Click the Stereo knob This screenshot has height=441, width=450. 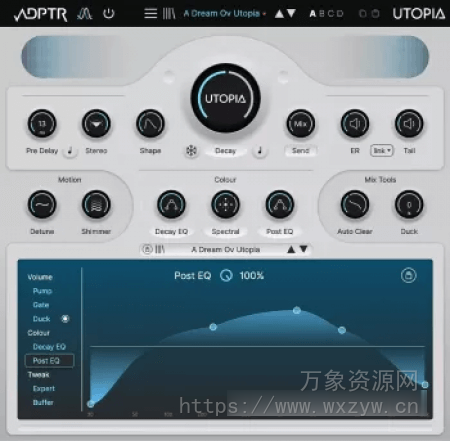point(96,124)
